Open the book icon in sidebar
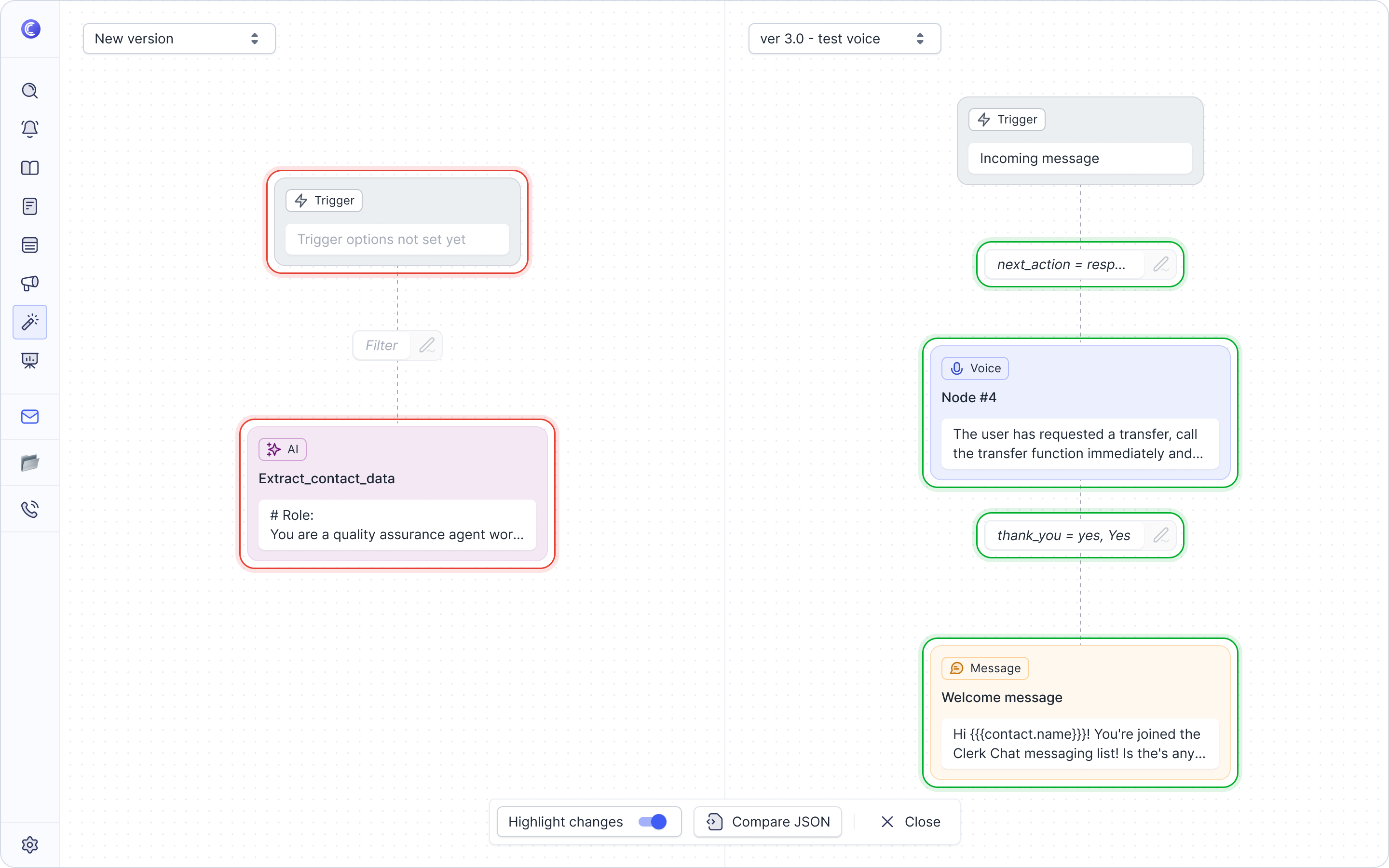The image size is (1389, 868). (x=30, y=168)
